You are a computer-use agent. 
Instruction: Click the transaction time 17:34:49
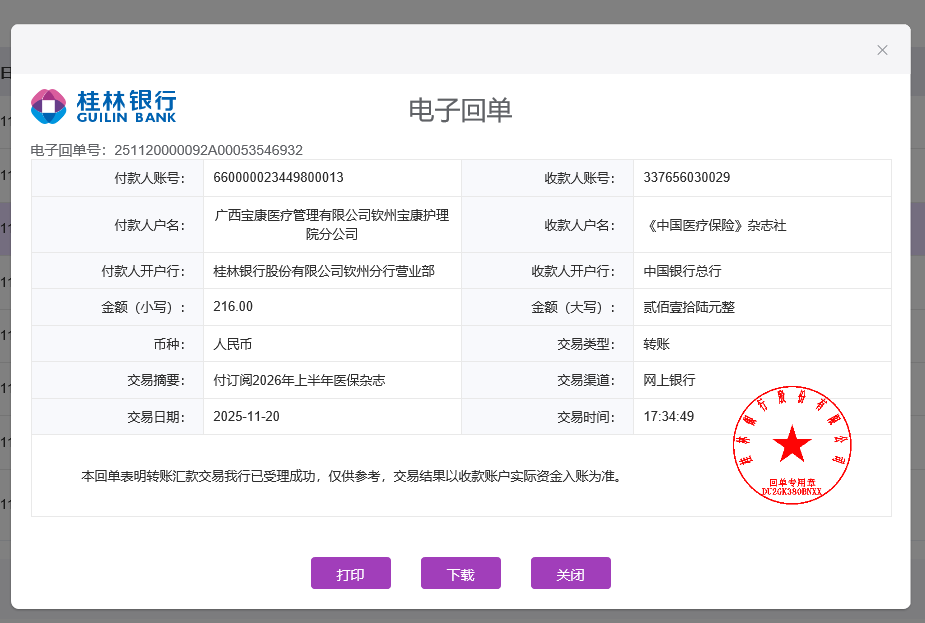[x=668, y=416]
